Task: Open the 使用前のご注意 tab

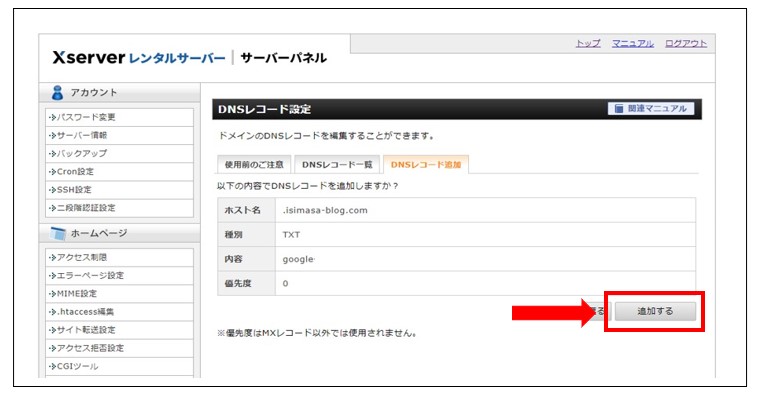Action: [x=254, y=164]
